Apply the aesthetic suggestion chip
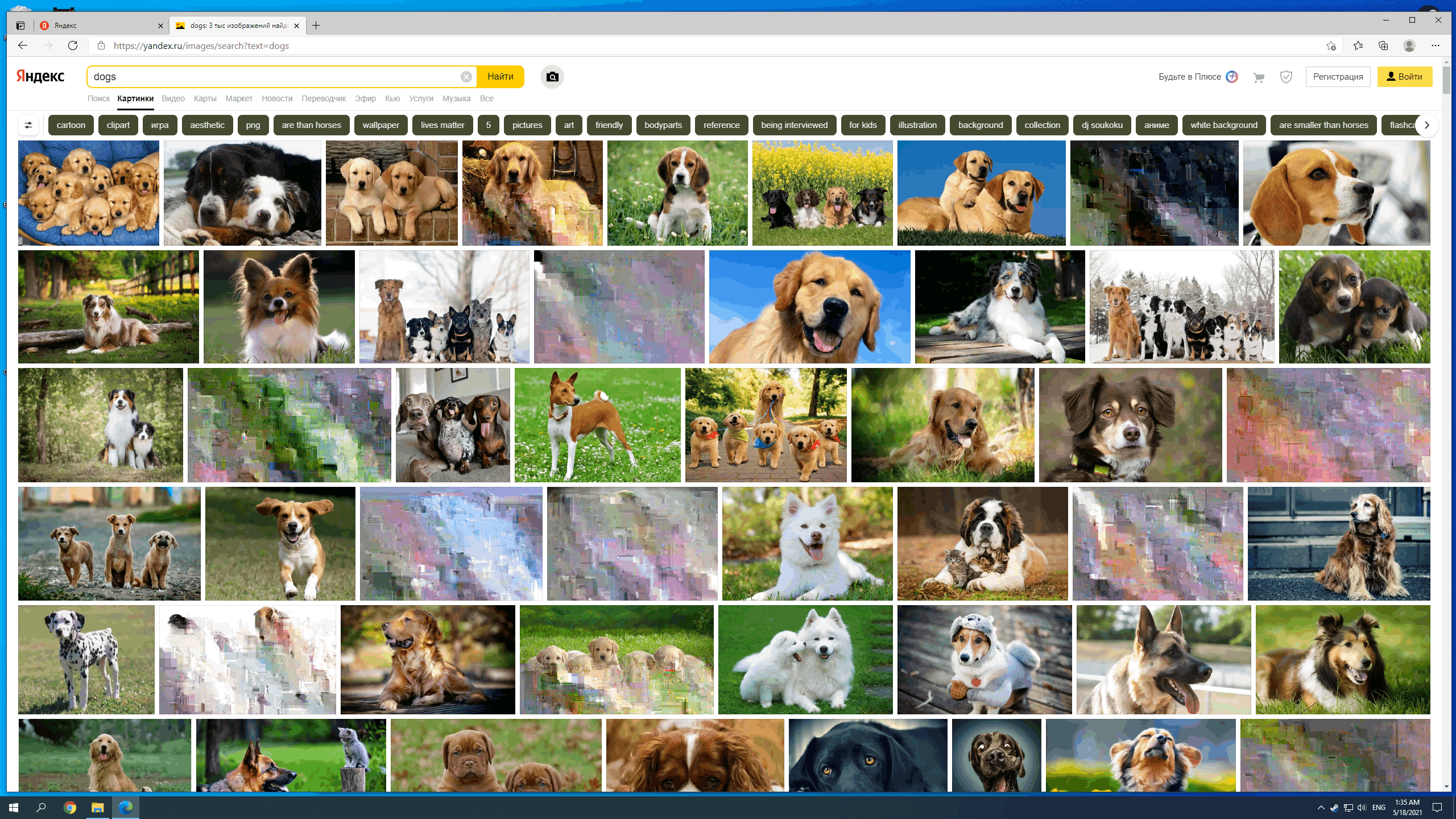 (208, 125)
